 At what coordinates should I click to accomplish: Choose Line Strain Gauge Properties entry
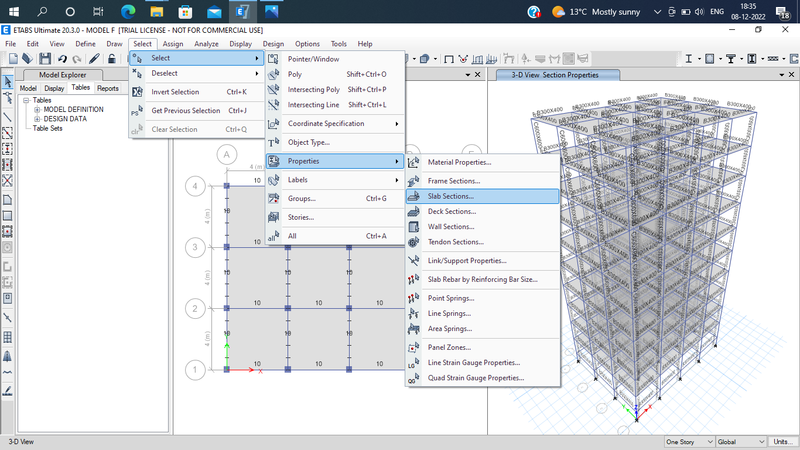point(483,363)
